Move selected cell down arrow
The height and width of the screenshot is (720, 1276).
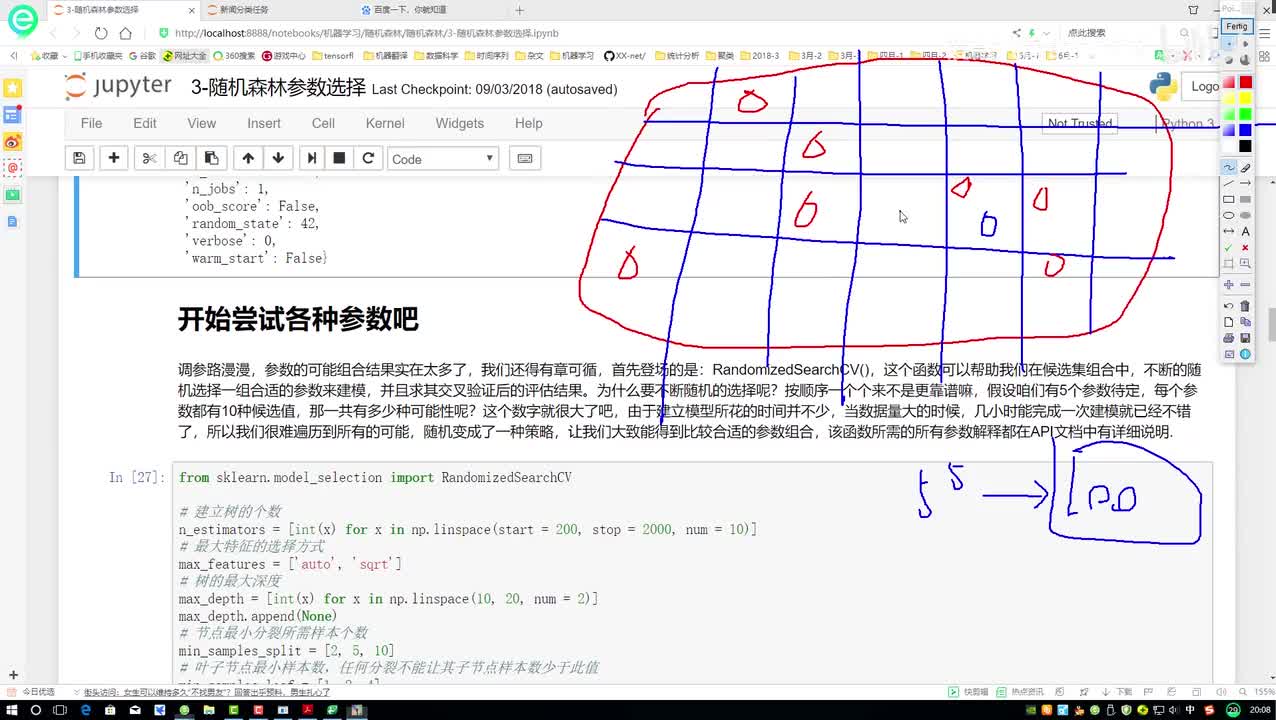tap(278, 158)
